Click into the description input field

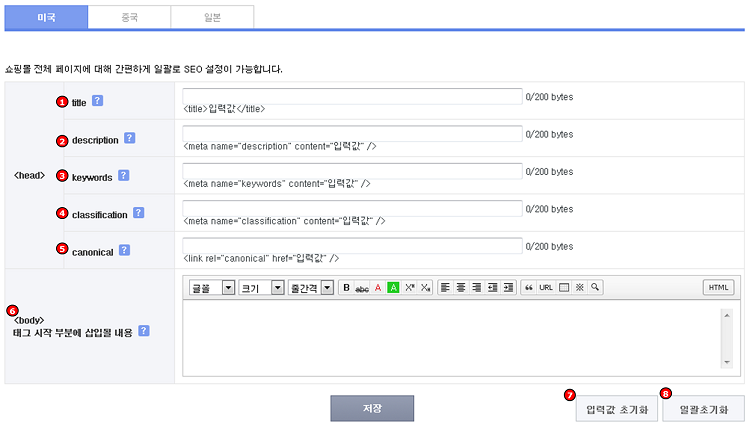pyautogui.click(x=352, y=134)
